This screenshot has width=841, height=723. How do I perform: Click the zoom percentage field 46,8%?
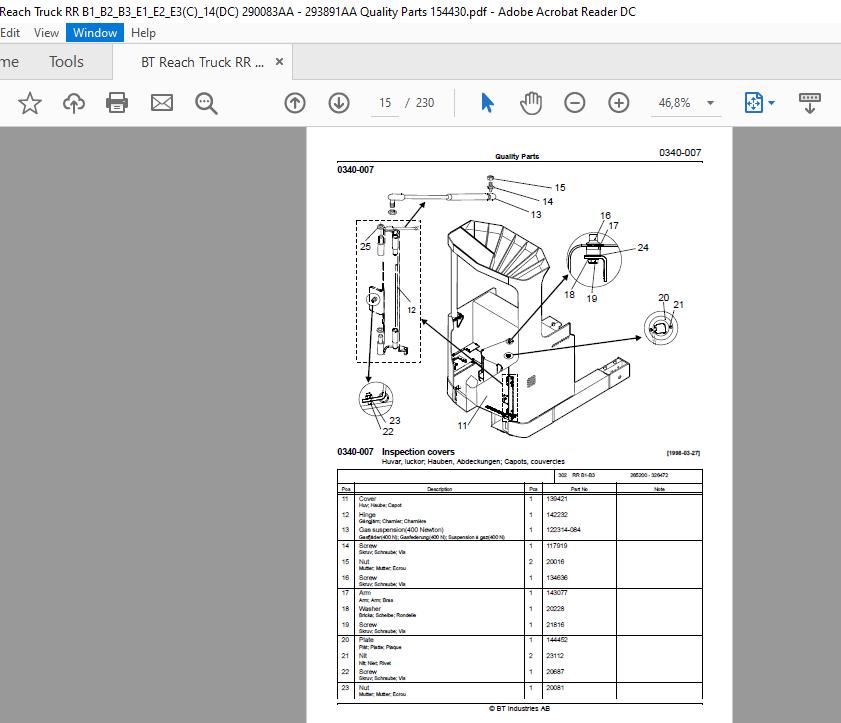point(675,103)
